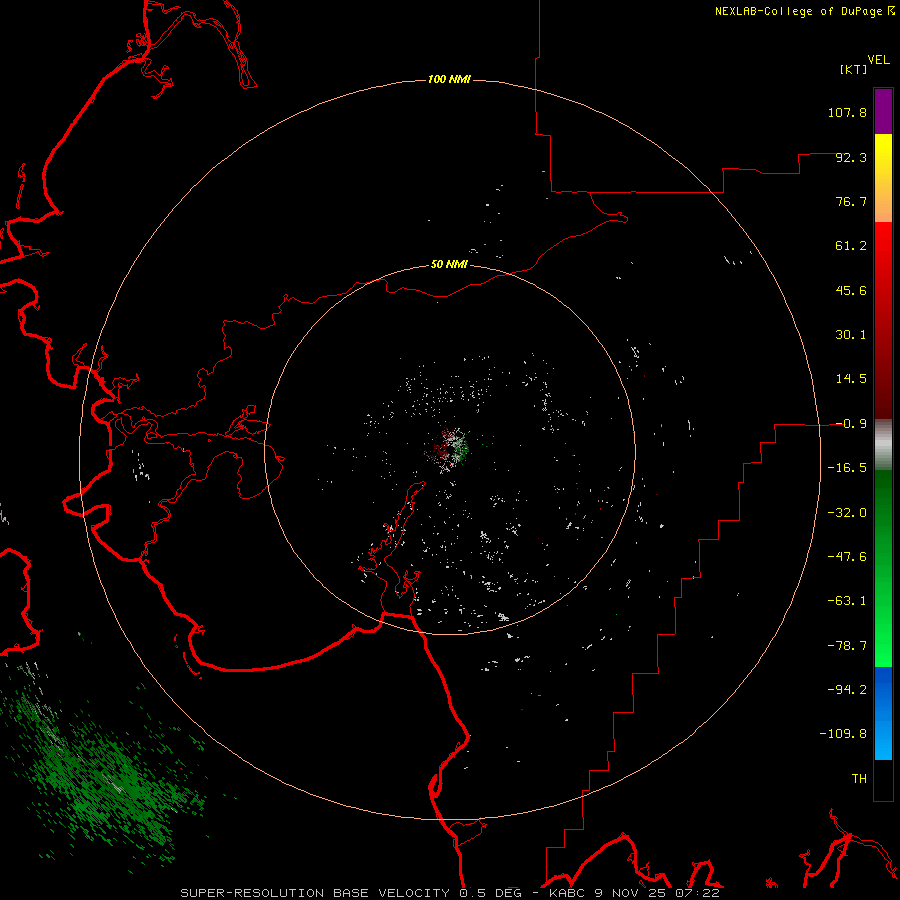Select the -0.9 velocity scale value

coord(851,424)
